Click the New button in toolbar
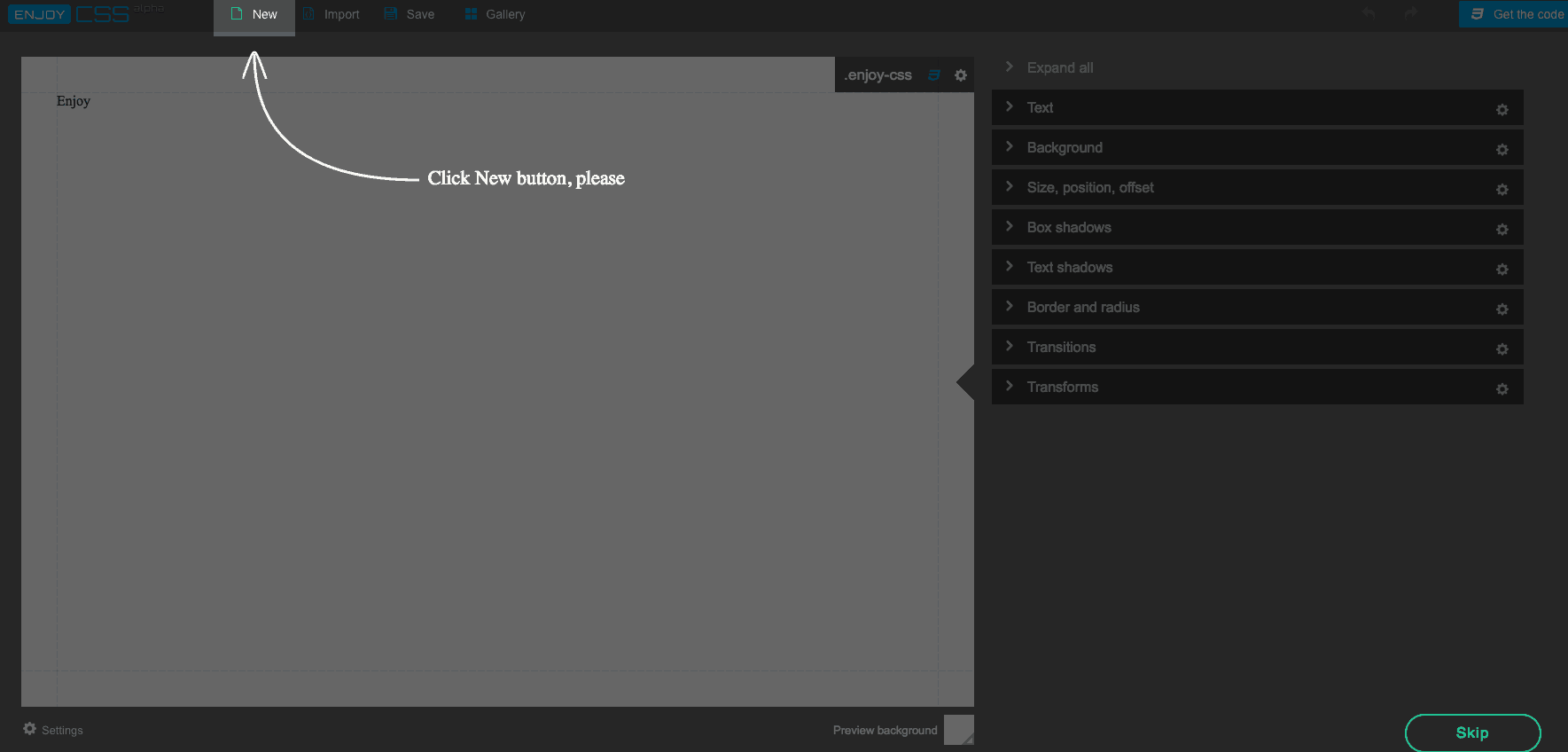The height and width of the screenshot is (752, 1568). (254, 16)
